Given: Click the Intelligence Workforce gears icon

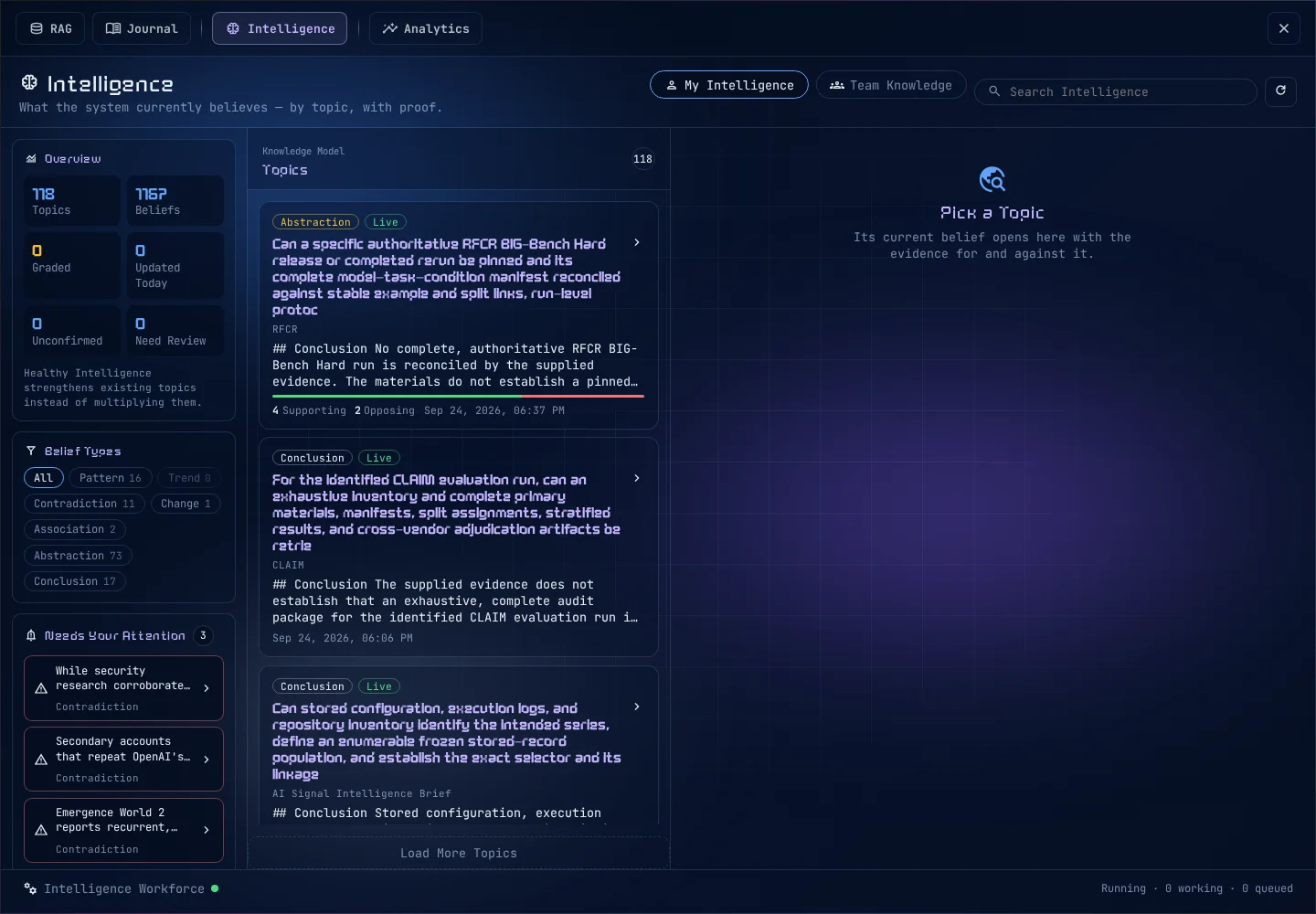Looking at the screenshot, I should 30,888.
